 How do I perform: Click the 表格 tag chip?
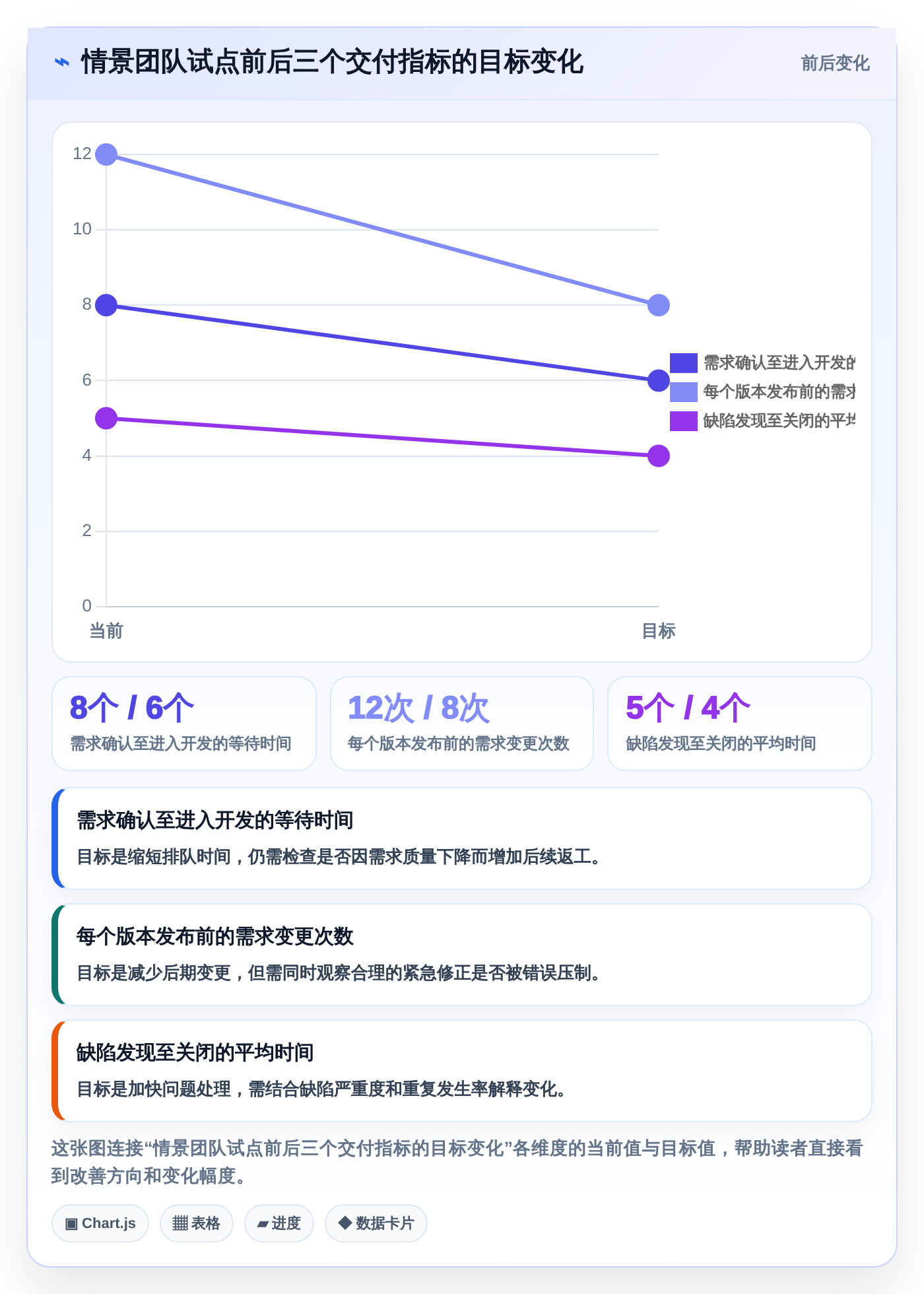tap(197, 1223)
